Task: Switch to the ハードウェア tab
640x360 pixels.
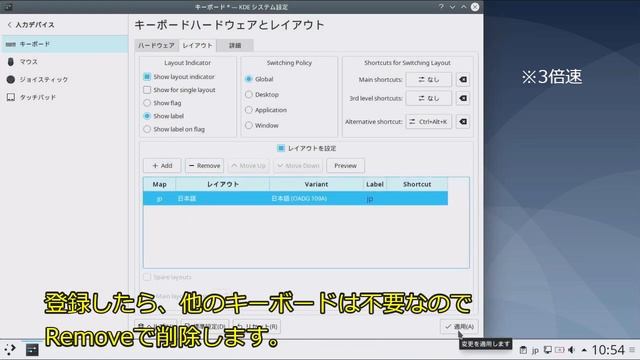Action: point(156,45)
